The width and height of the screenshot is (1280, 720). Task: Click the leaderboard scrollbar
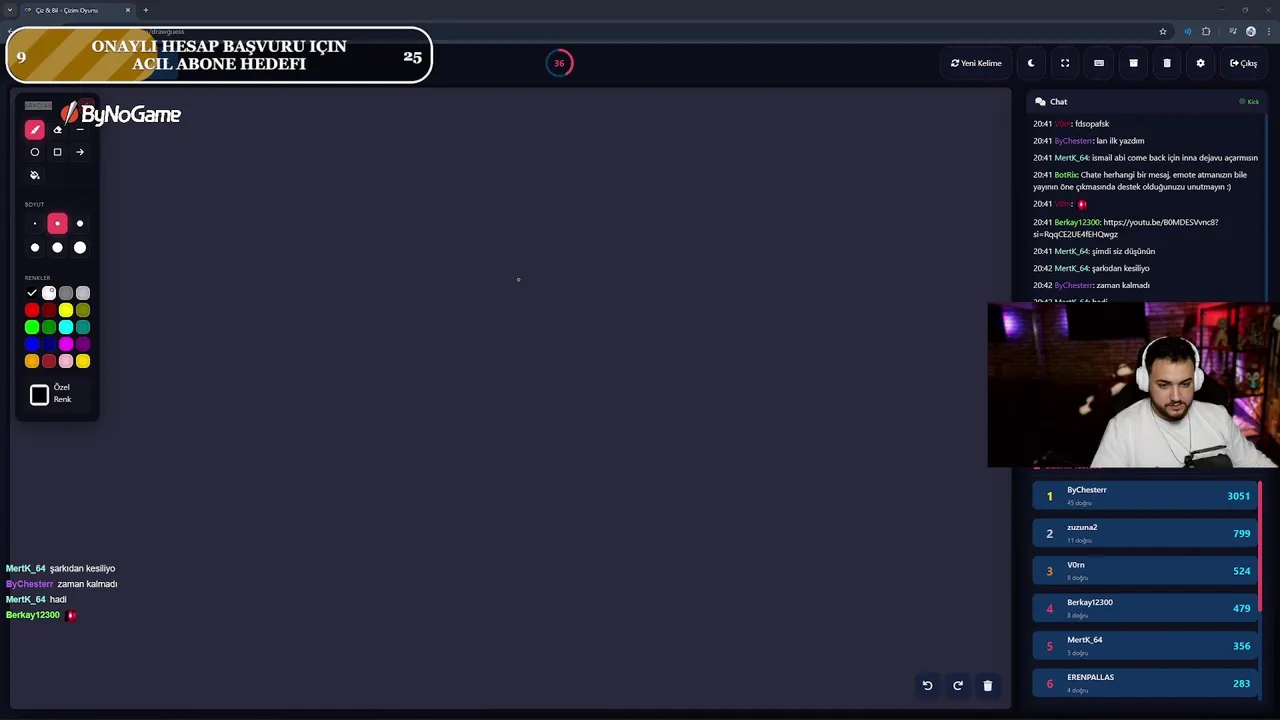click(1260, 545)
